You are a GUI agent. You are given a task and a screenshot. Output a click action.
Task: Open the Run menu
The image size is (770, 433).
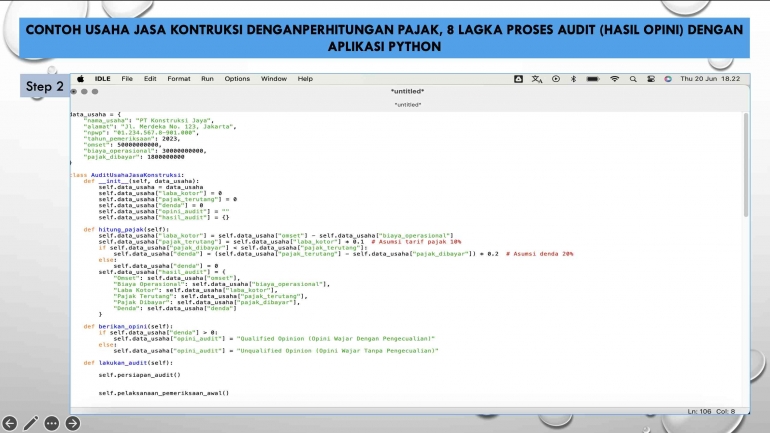pyautogui.click(x=207, y=79)
